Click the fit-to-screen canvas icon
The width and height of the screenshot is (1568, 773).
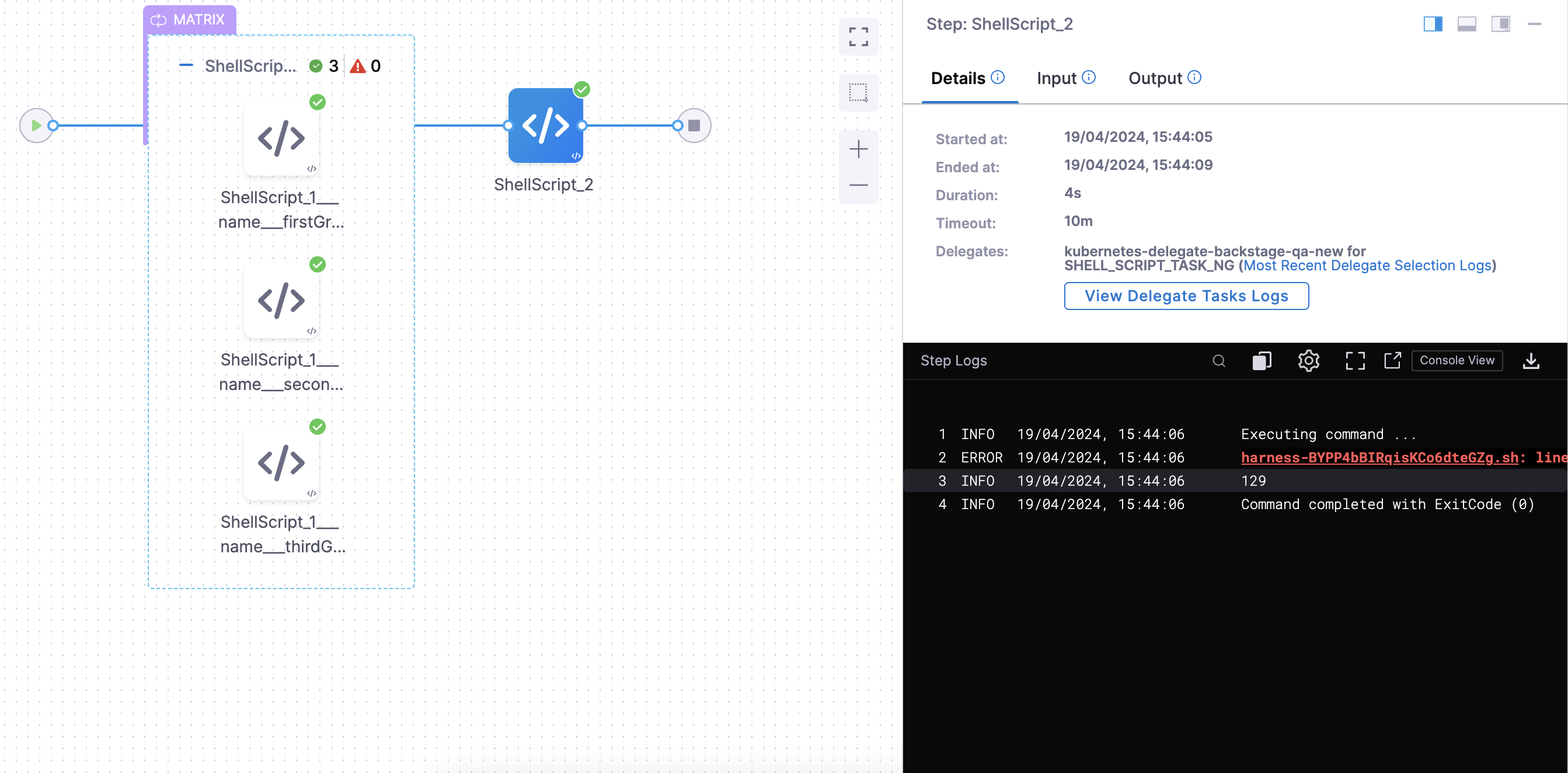click(x=858, y=37)
